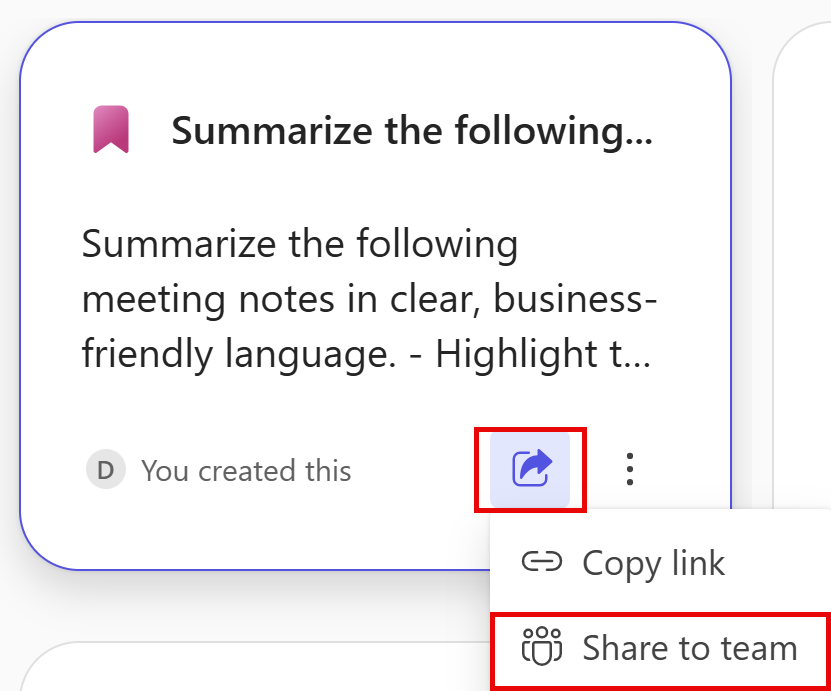Open the three-dot more options menu
This screenshot has width=831, height=691.
pos(629,469)
